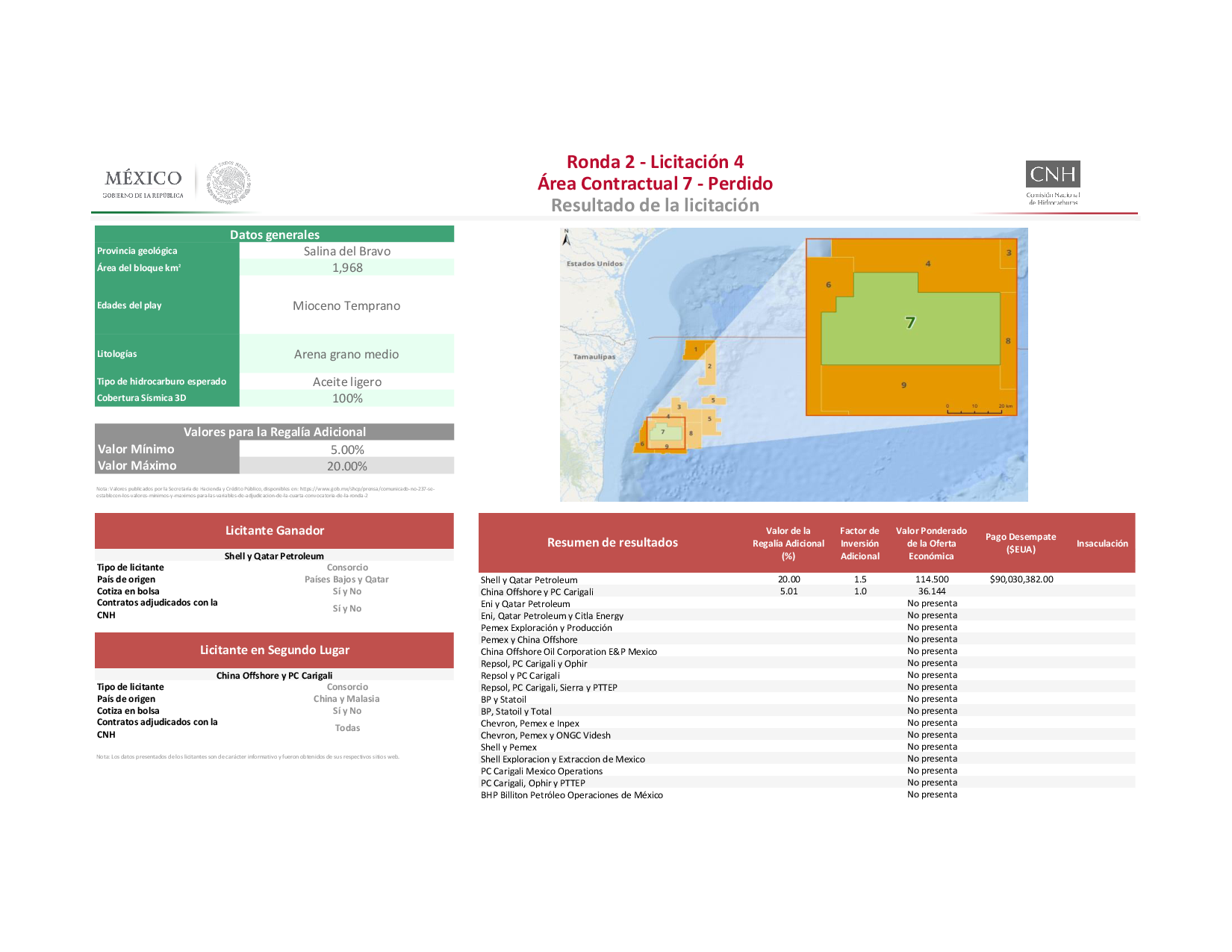This screenshot has height=952, width=1232.
Task: Click heading 'Área Contractual 7 - Perdido'
Action: point(655,184)
